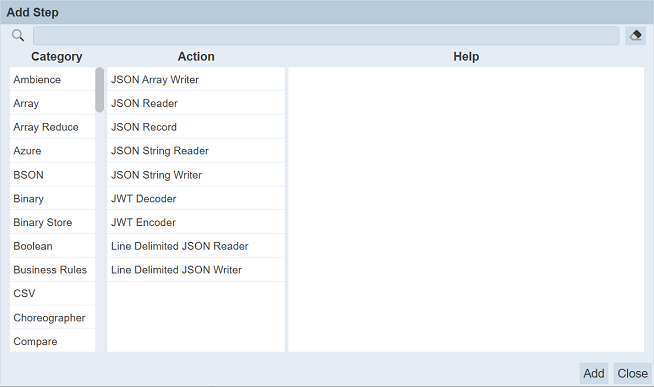Select the JSON String Reader action
Screen dimensions: 654x387
(x=196, y=151)
